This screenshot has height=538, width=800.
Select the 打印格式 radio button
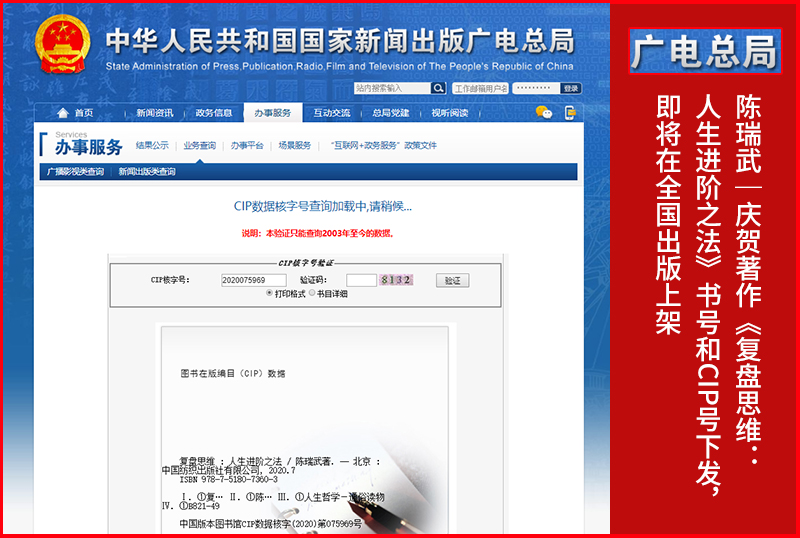coord(269,294)
